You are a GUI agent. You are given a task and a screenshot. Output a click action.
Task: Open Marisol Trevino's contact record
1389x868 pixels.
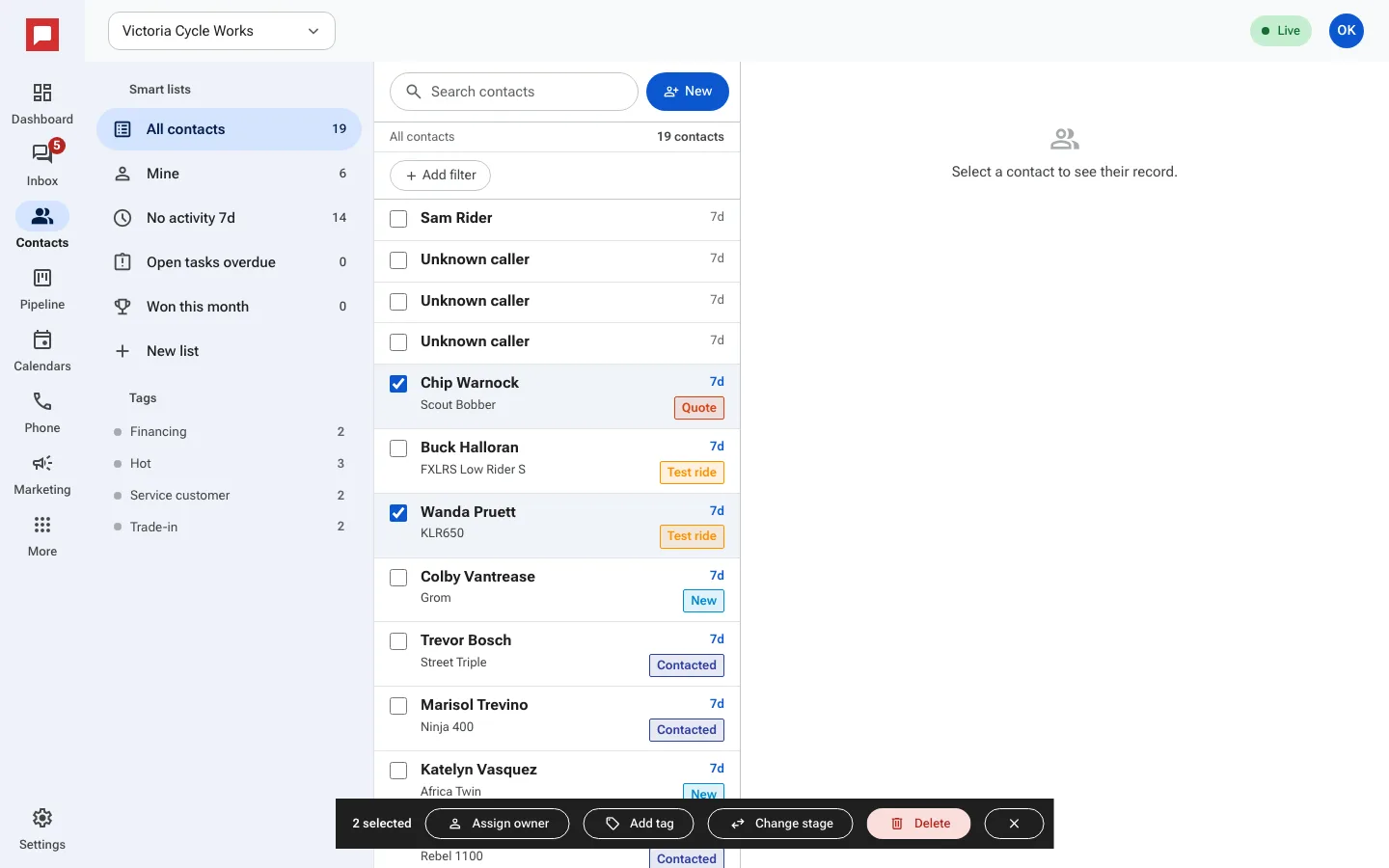point(557,719)
